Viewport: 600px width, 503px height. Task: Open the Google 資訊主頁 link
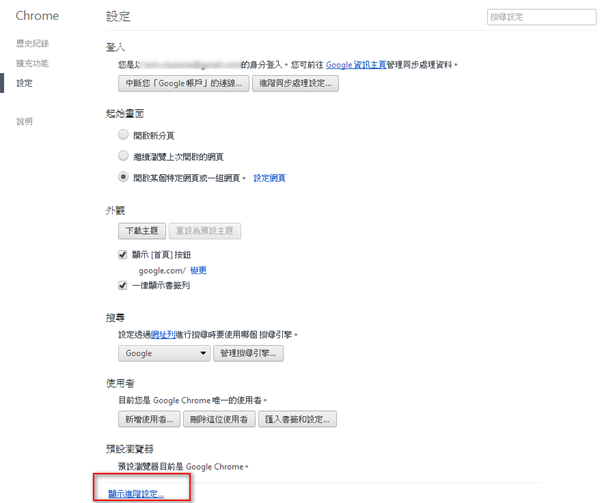coord(356,65)
